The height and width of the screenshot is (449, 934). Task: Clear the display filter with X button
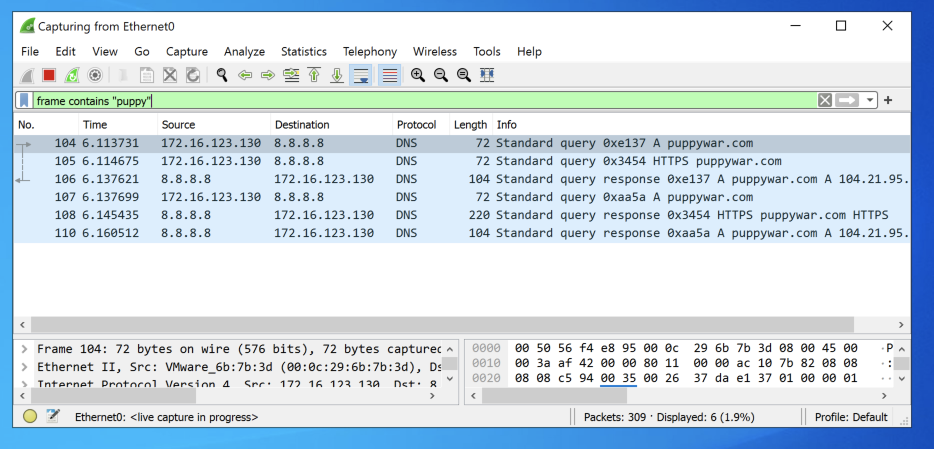(x=824, y=101)
